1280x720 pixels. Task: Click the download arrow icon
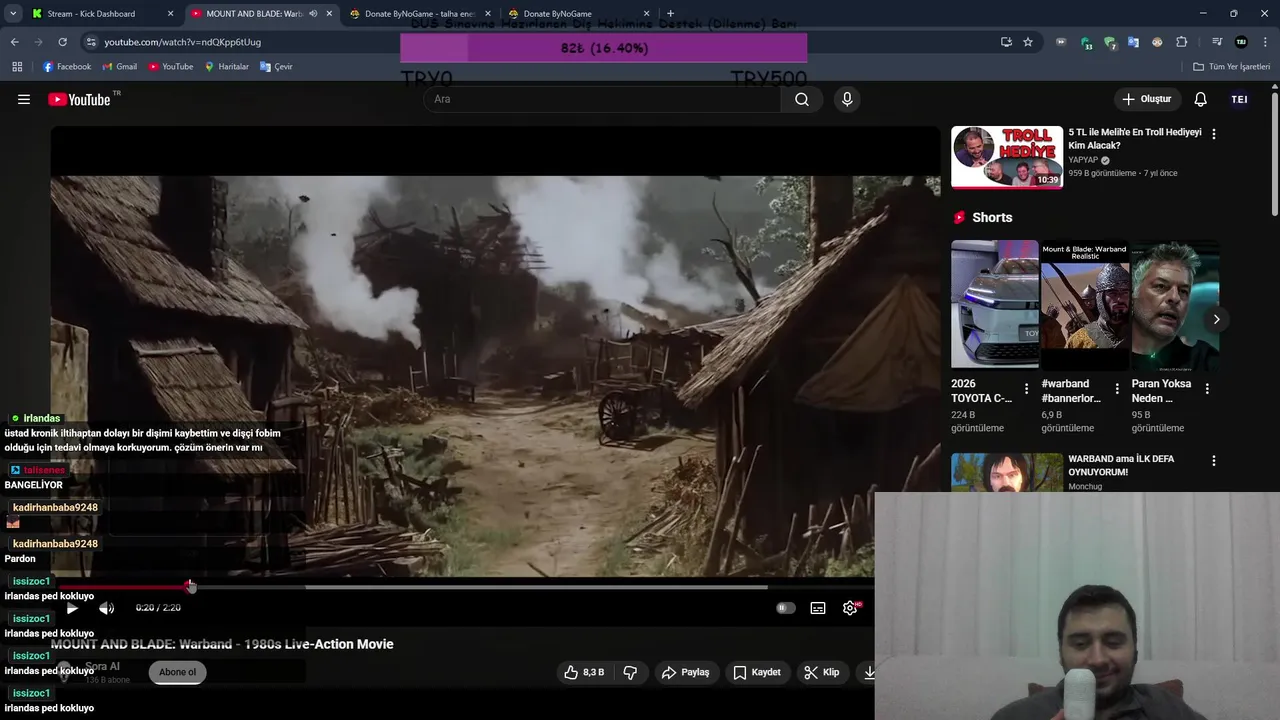868,672
